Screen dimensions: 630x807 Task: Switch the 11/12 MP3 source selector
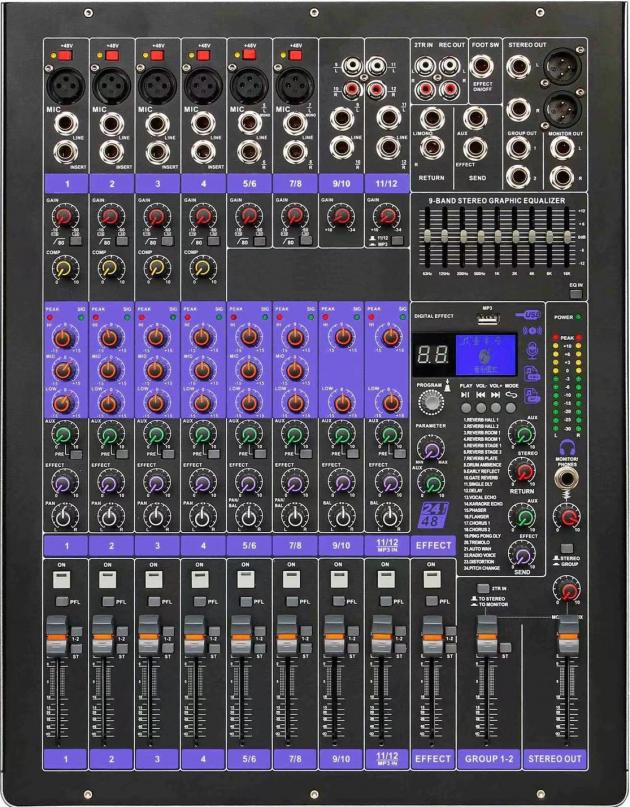[x=397, y=240]
